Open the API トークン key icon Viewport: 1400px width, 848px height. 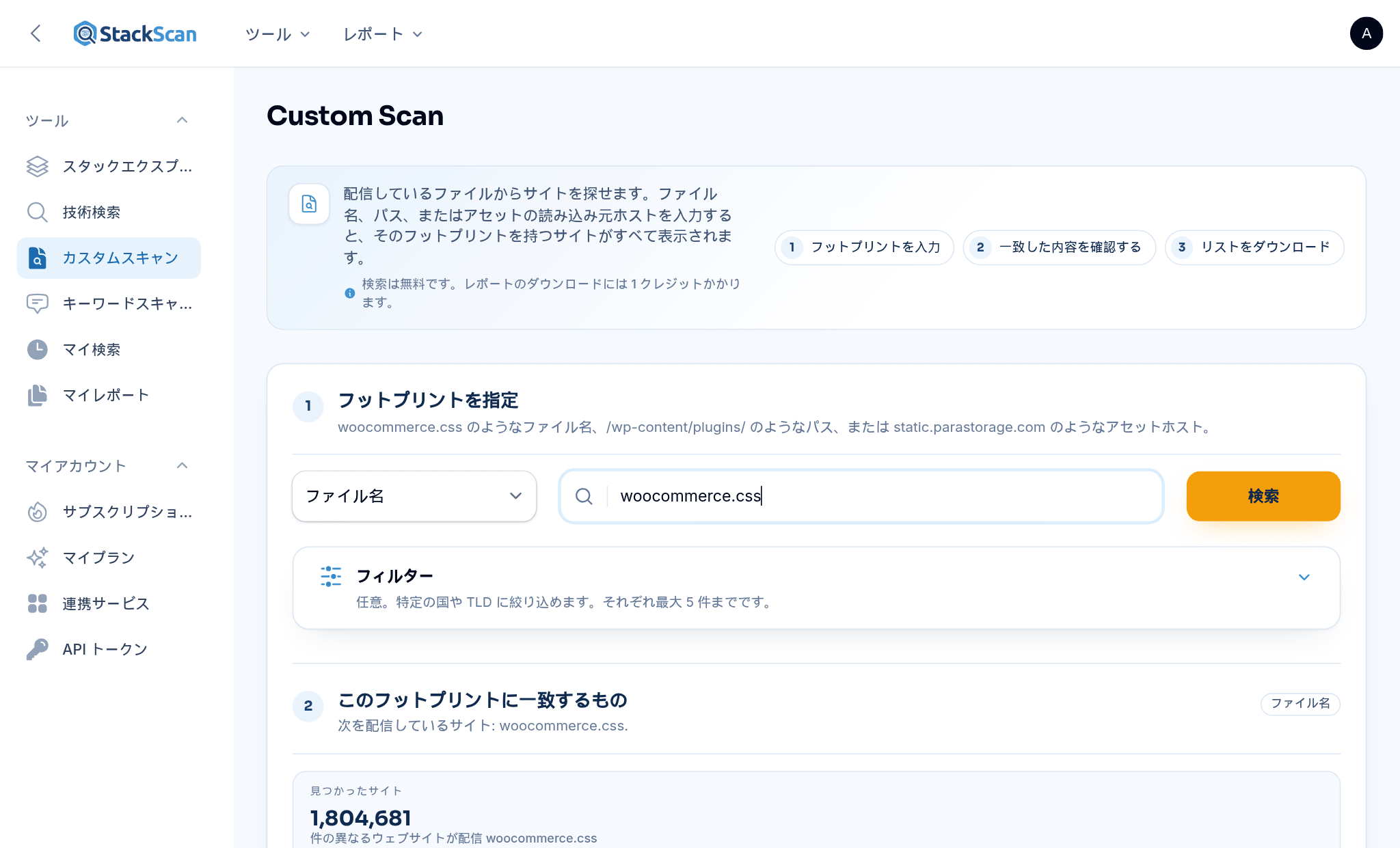pos(38,649)
